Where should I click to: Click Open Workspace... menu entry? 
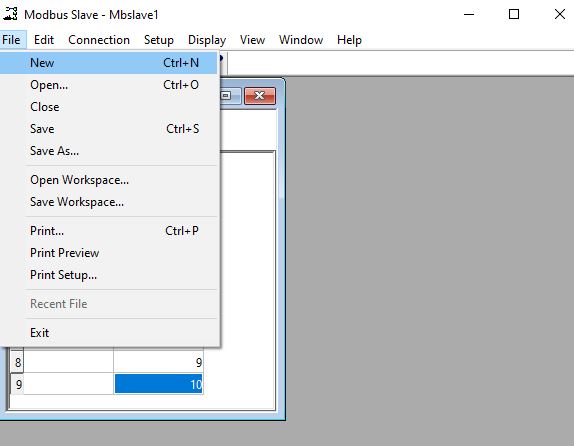[109, 180]
